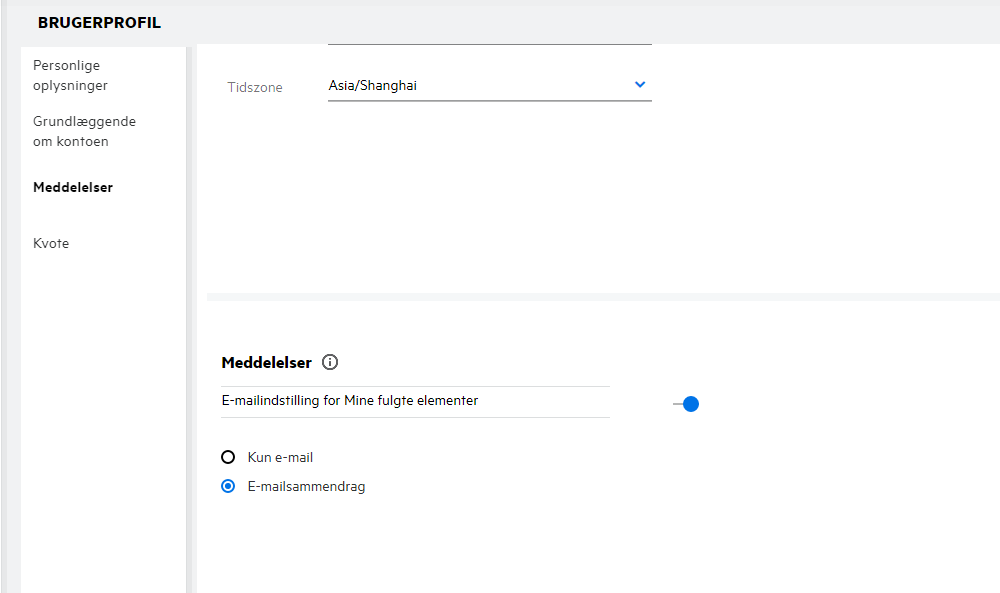The image size is (1000, 593).
Task: Open the Asia/Shanghai timezone combo box
Action: (480, 86)
